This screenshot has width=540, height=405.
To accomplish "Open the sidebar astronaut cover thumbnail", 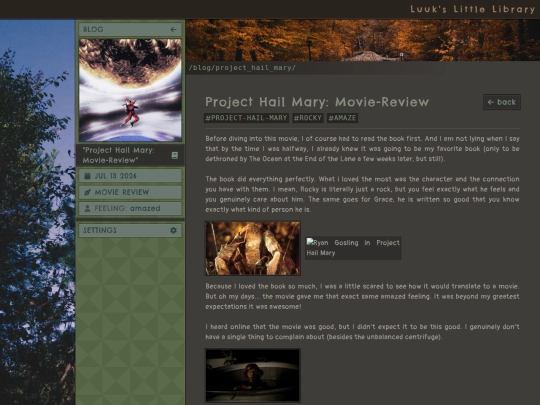I will pos(130,90).
